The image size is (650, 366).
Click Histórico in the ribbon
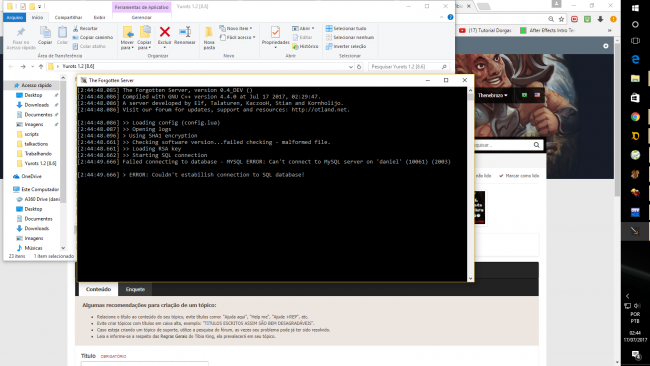(306, 46)
